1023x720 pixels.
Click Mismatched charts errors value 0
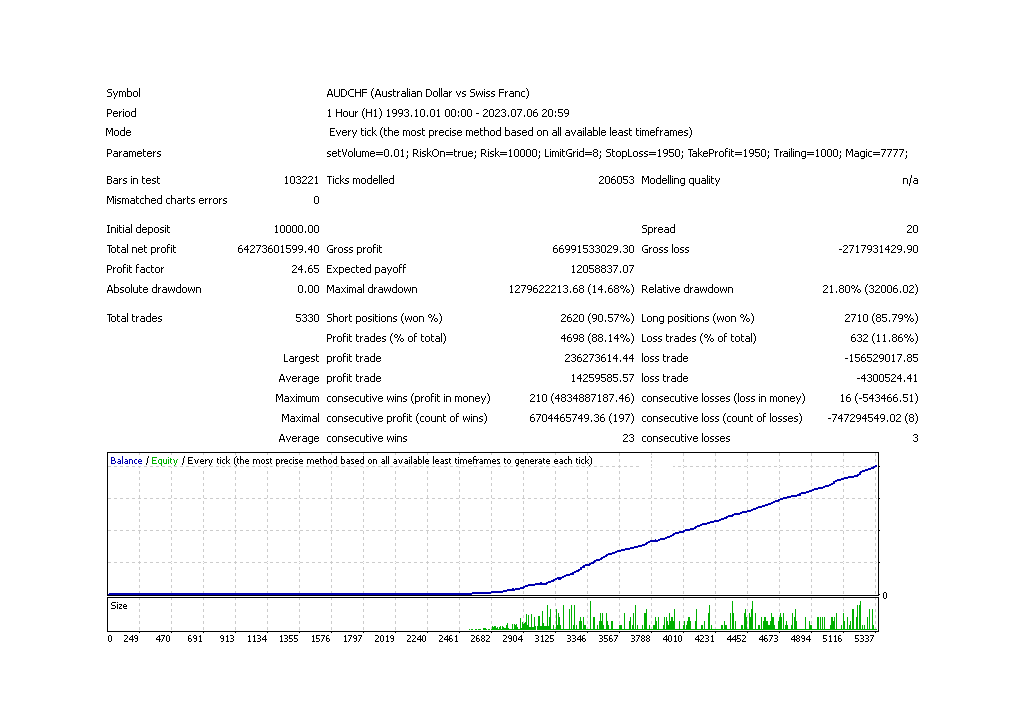click(316, 200)
